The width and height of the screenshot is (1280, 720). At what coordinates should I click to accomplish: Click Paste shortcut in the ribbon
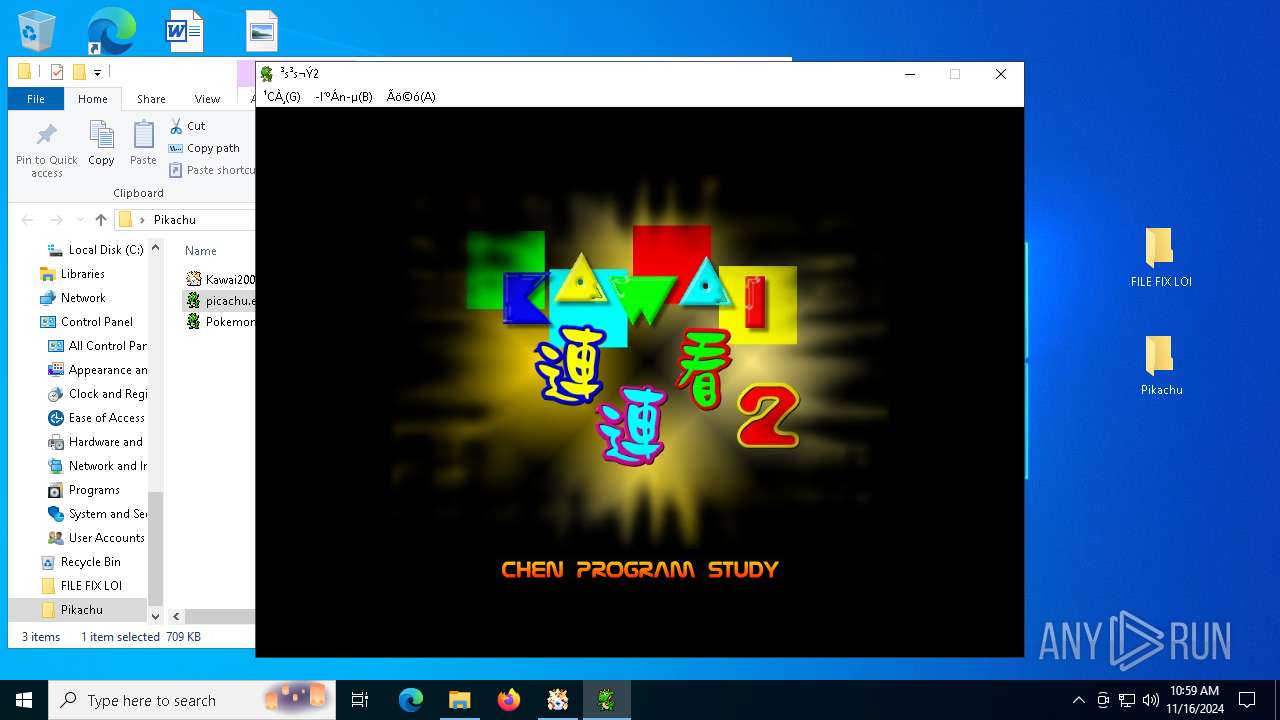point(211,170)
